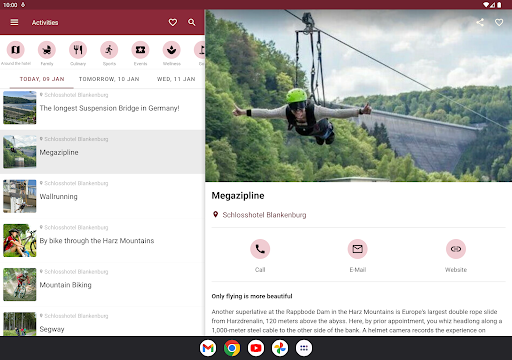Screen dimensions: 512x360
Task: Open favorites from the Activities header heart
Action: [173, 22]
